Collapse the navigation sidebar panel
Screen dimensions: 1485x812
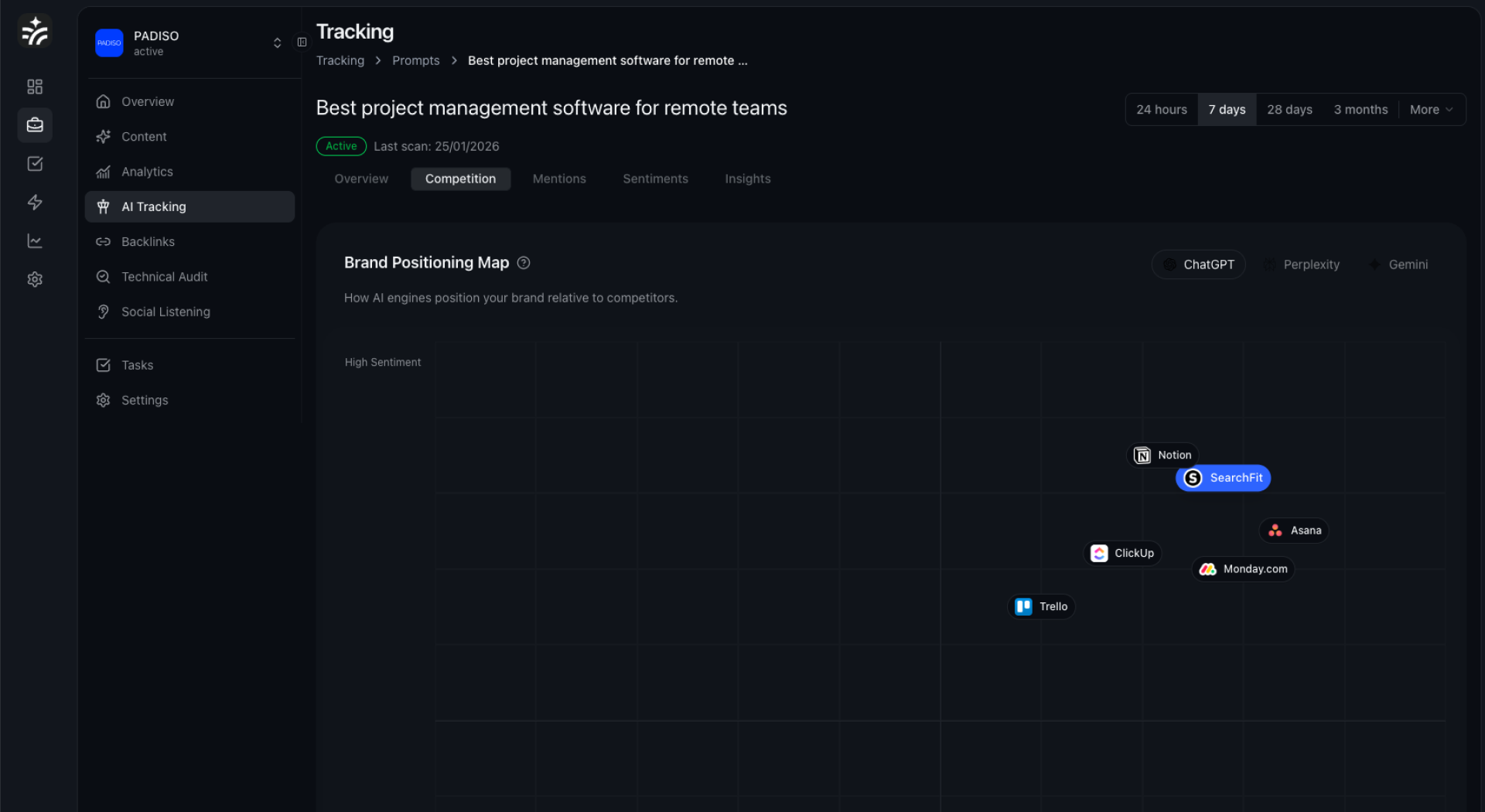pos(302,42)
